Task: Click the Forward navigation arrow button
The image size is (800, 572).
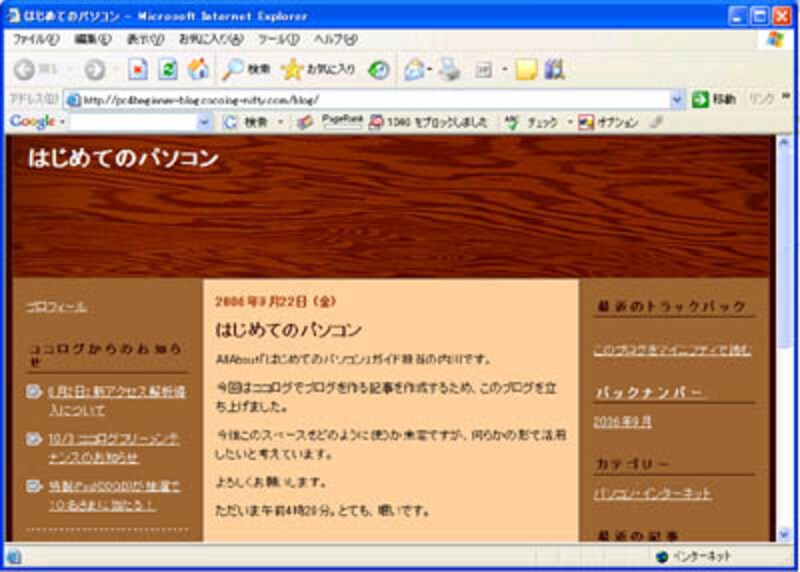Action: (x=95, y=69)
